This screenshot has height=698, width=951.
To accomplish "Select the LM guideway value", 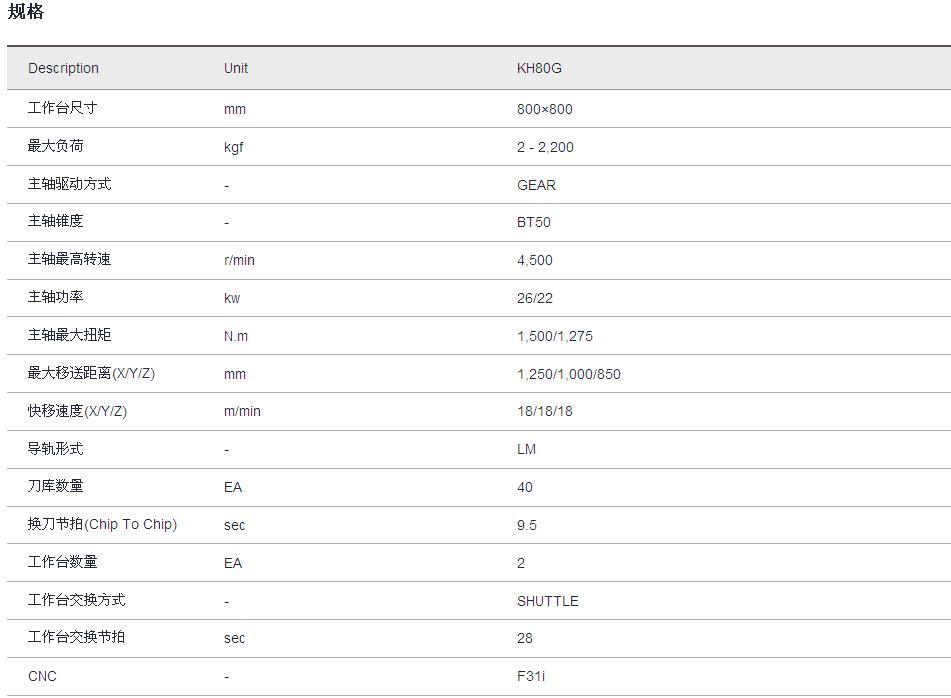I will click(526, 449).
